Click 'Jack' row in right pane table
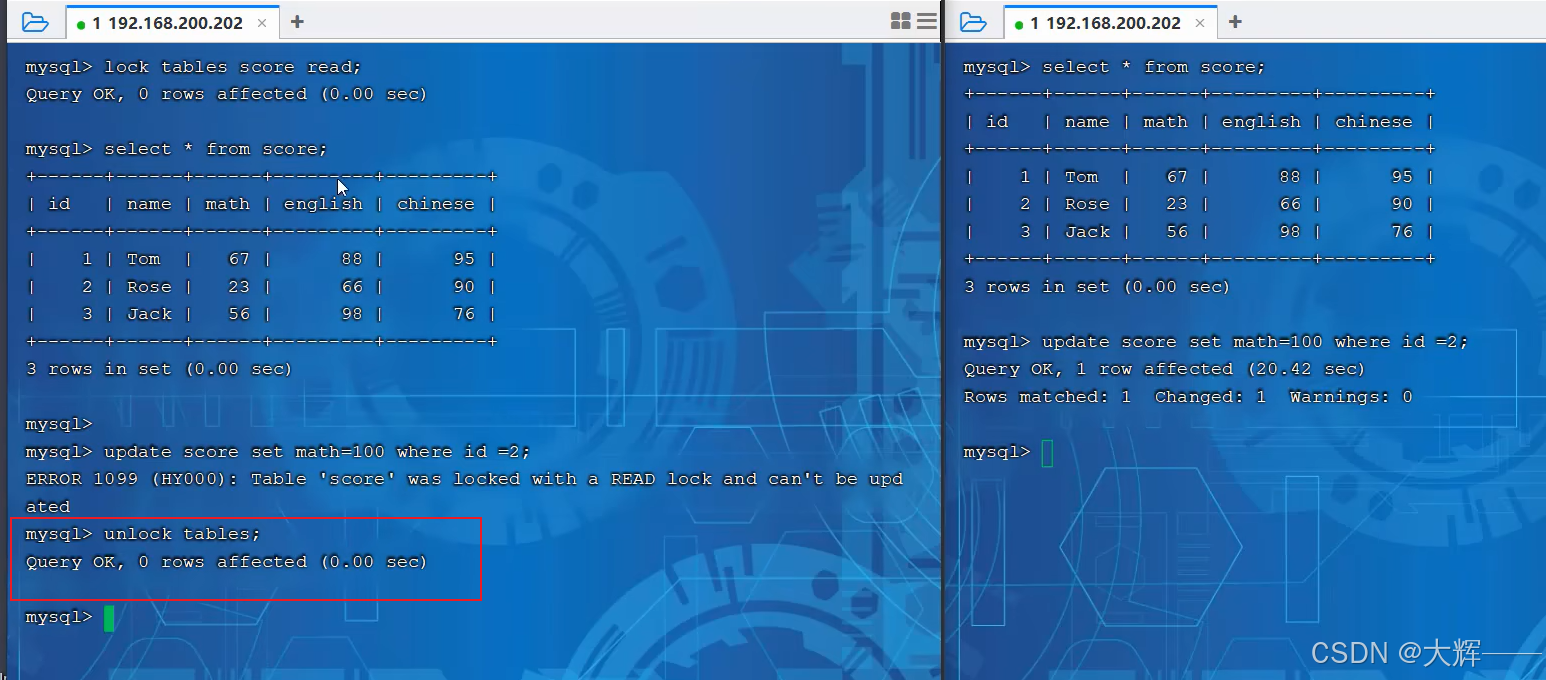This screenshot has height=680, width=1546. coord(1199,232)
